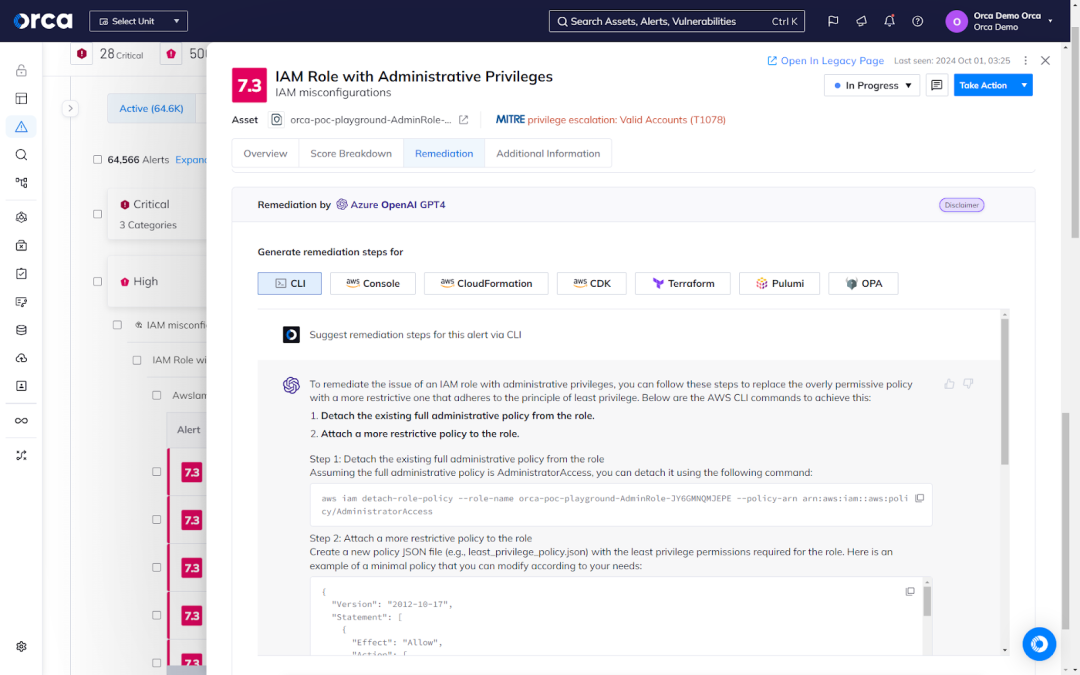Generate remediation steps for CDK
This screenshot has height=675, width=1080.
[592, 283]
